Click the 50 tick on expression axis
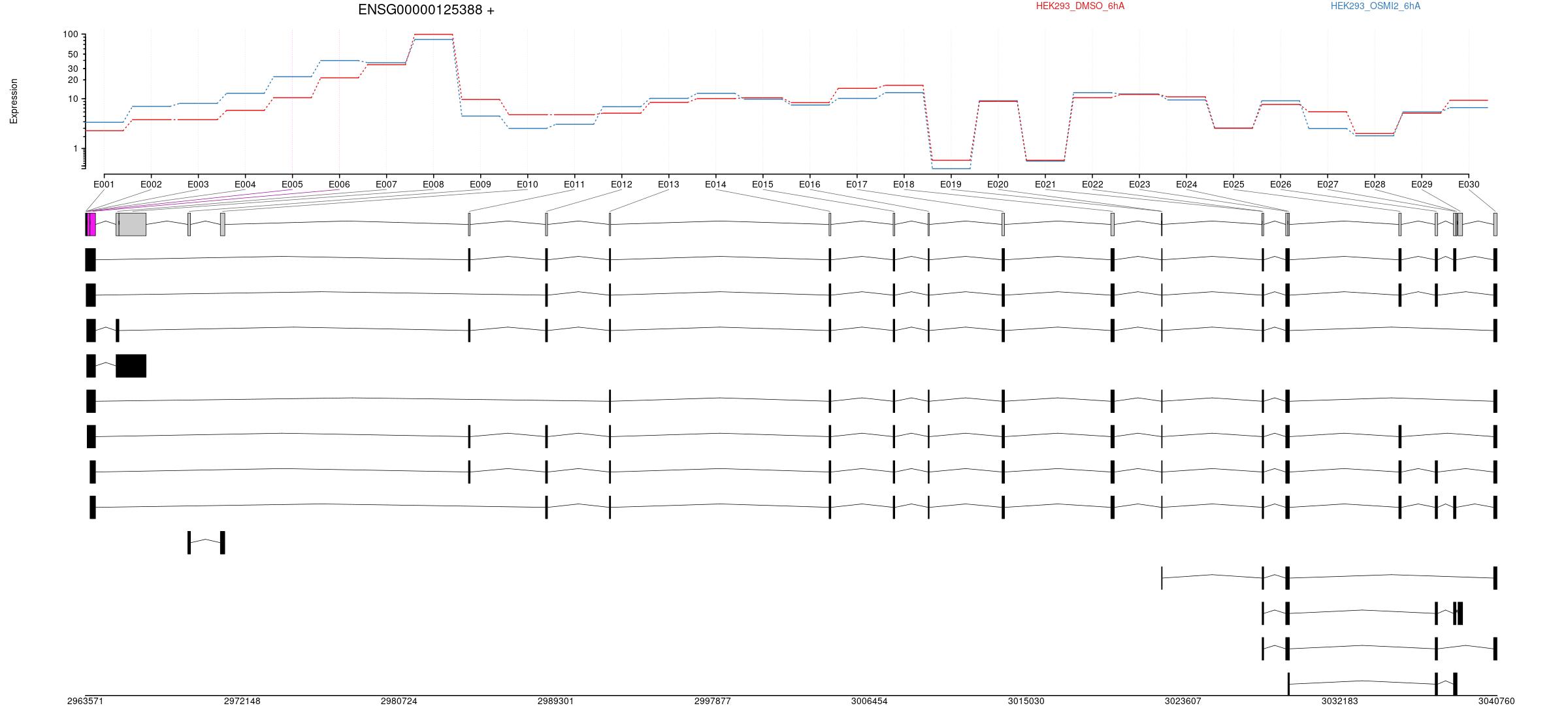Image resolution: width=1568 pixels, height=712 pixels. (x=73, y=54)
